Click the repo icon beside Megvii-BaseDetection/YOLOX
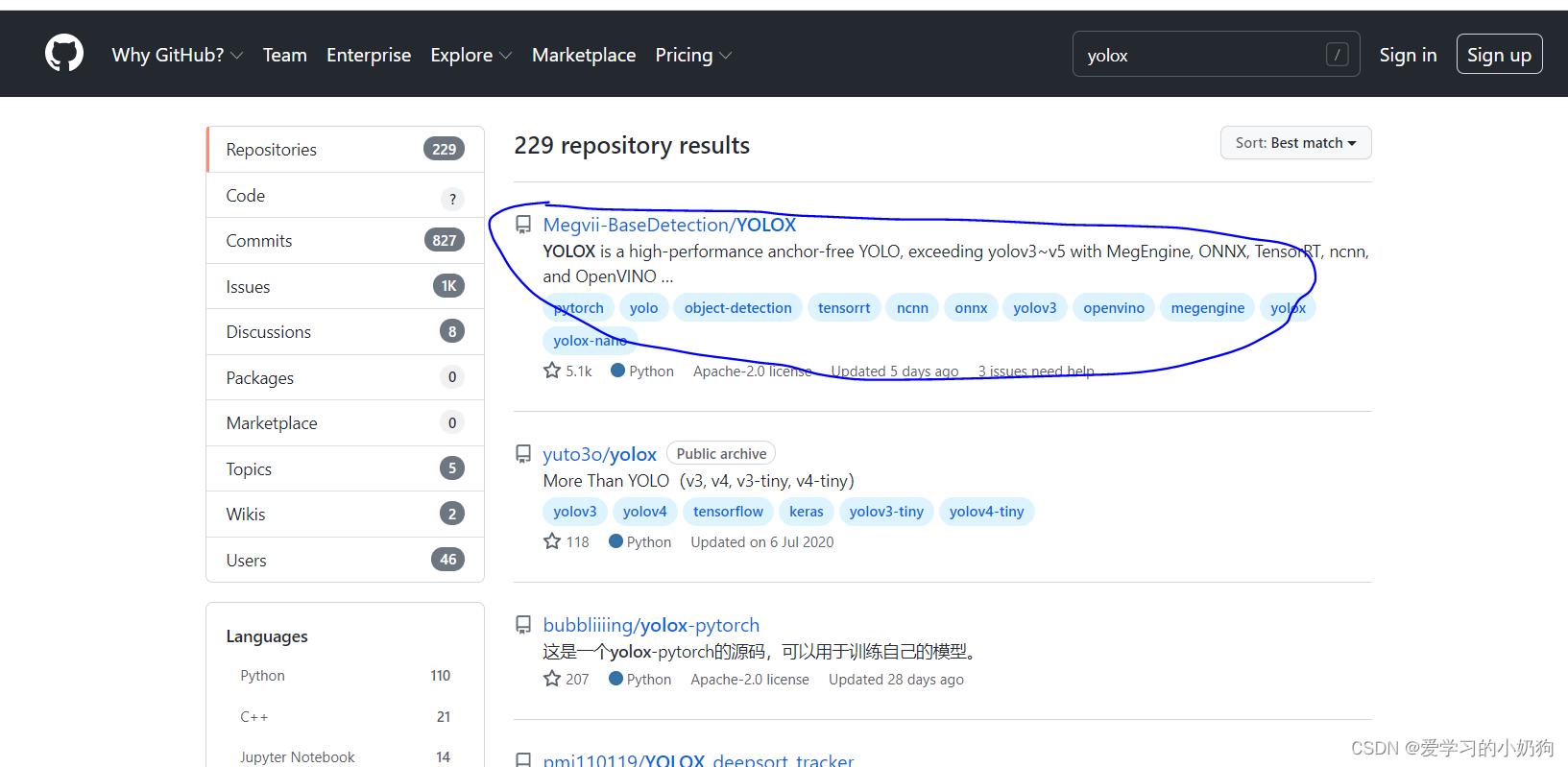Screen dimensions: 1568x767 523,225
